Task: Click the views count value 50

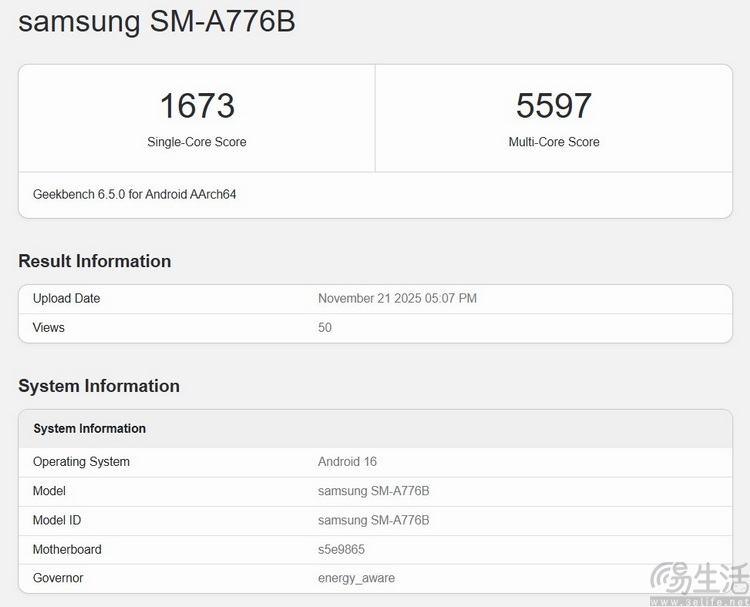Action: [x=325, y=327]
